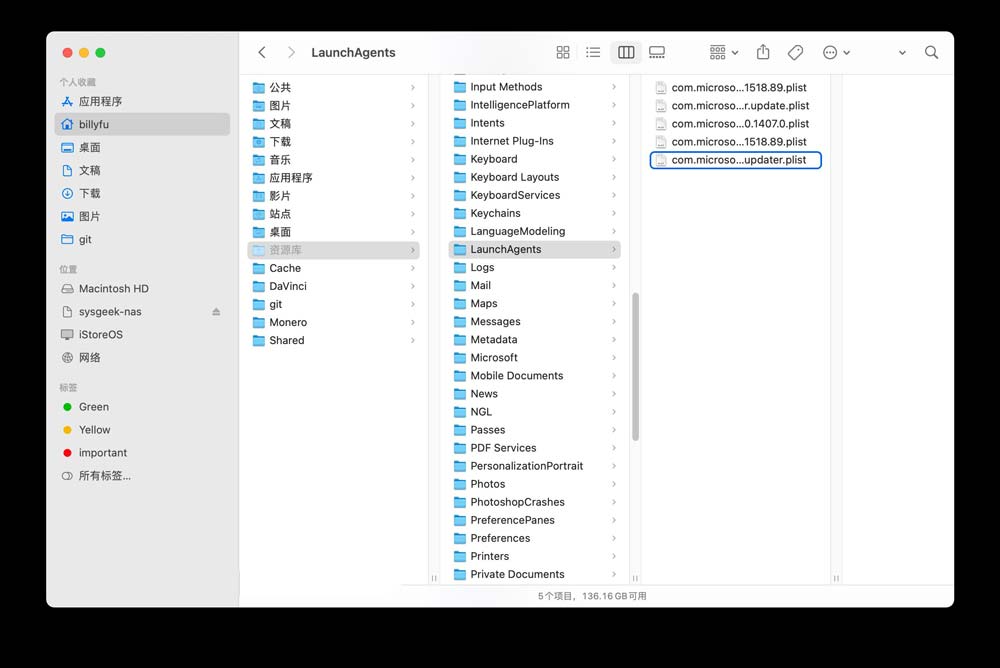Select sysgeek-nas in the sidebar

tap(142, 311)
